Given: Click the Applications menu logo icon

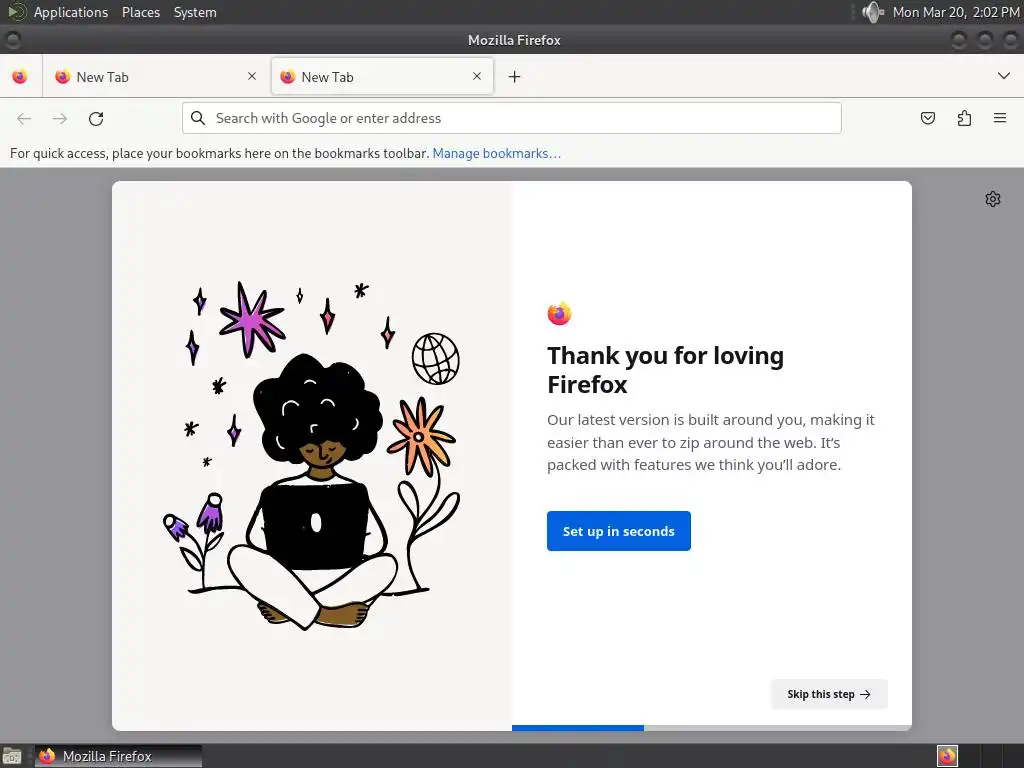Looking at the screenshot, I should pos(16,12).
